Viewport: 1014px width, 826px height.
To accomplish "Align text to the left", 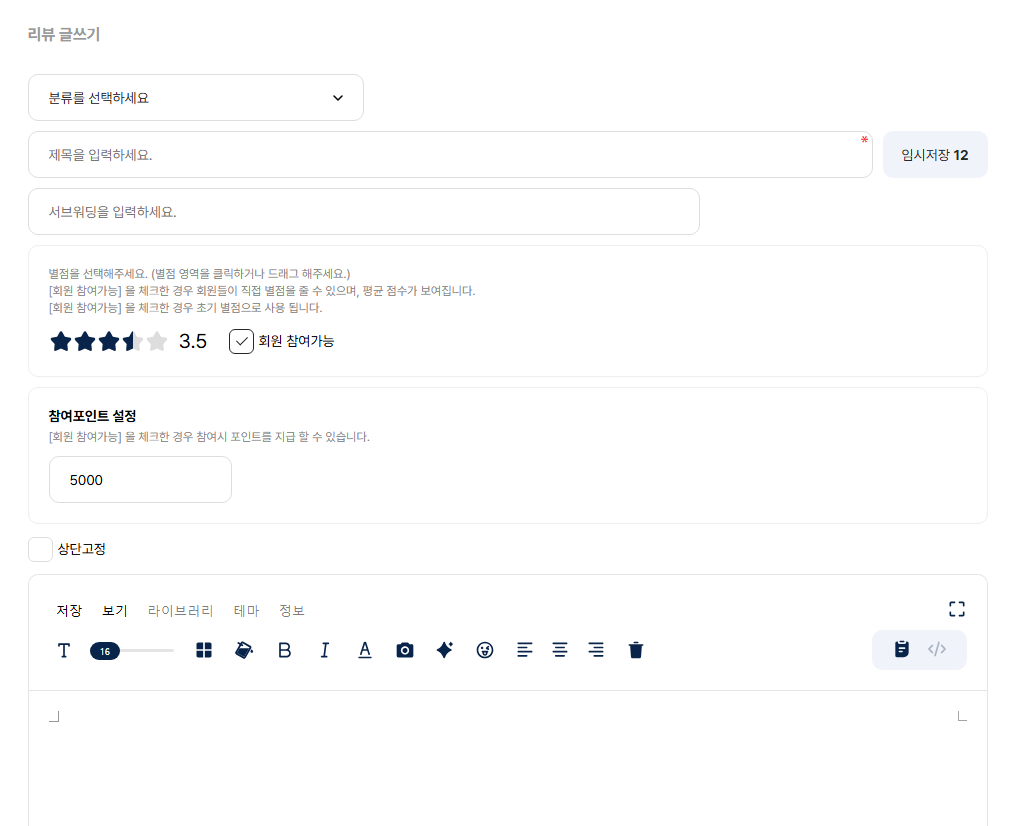I will pyautogui.click(x=525, y=650).
